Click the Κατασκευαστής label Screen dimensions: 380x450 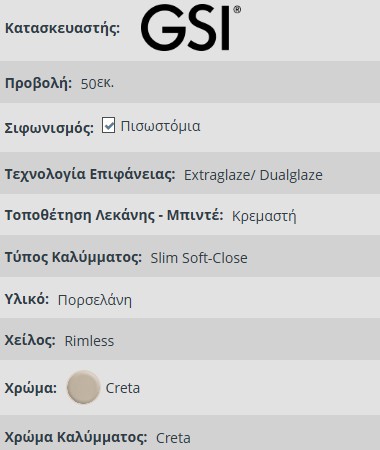coord(62,28)
